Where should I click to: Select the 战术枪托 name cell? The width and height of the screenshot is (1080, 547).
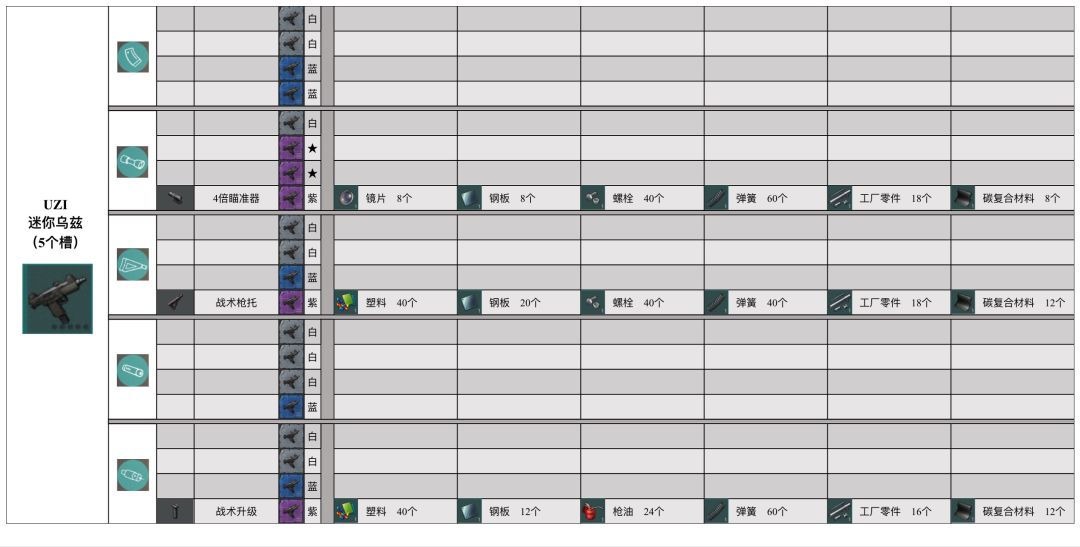pyautogui.click(x=236, y=302)
